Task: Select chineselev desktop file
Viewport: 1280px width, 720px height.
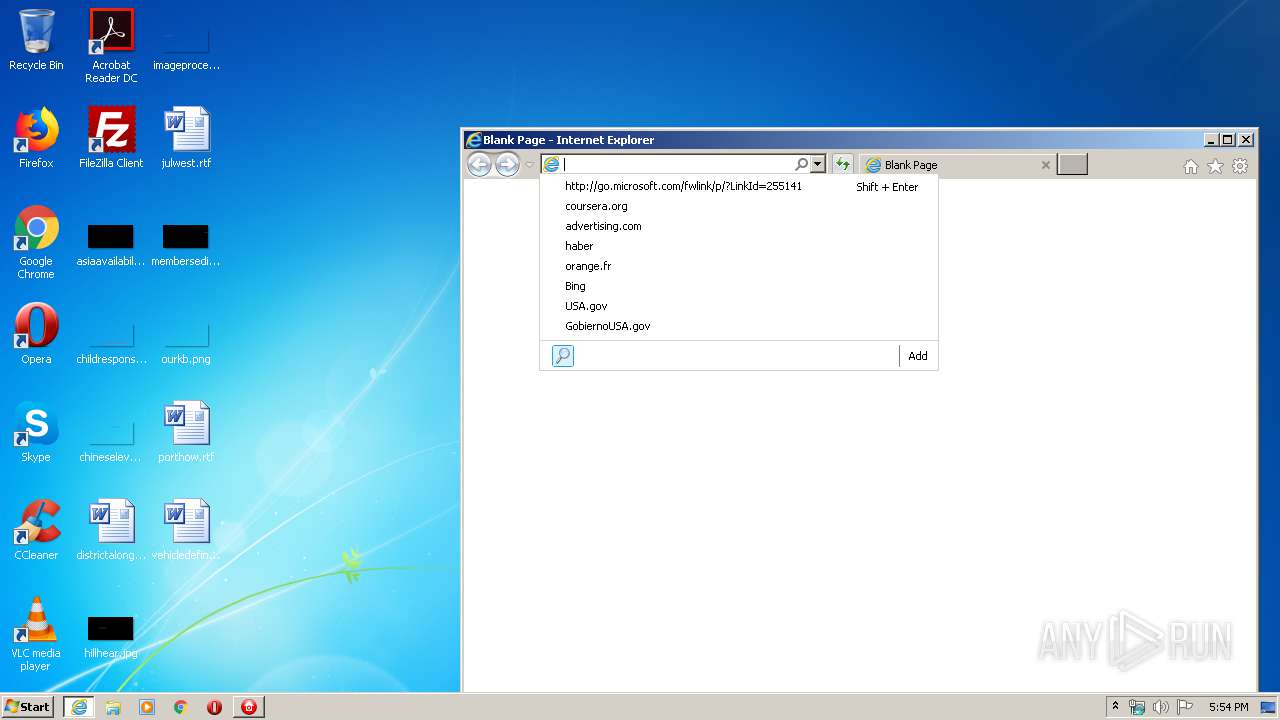Action: [x=111, y=441]
